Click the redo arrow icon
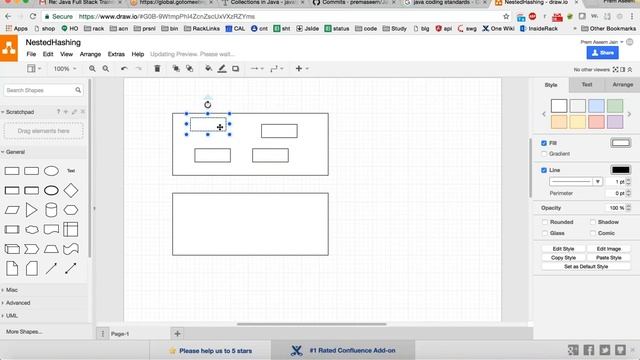The image size is (640, 360). (x=139, y=69)
